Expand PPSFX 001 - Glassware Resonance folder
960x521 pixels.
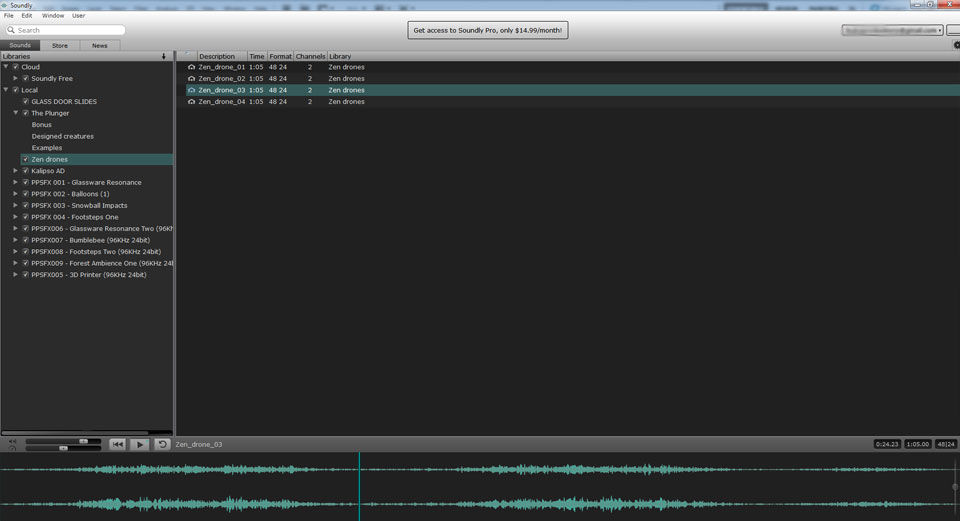pyautogui.click(x=16, y=183)
